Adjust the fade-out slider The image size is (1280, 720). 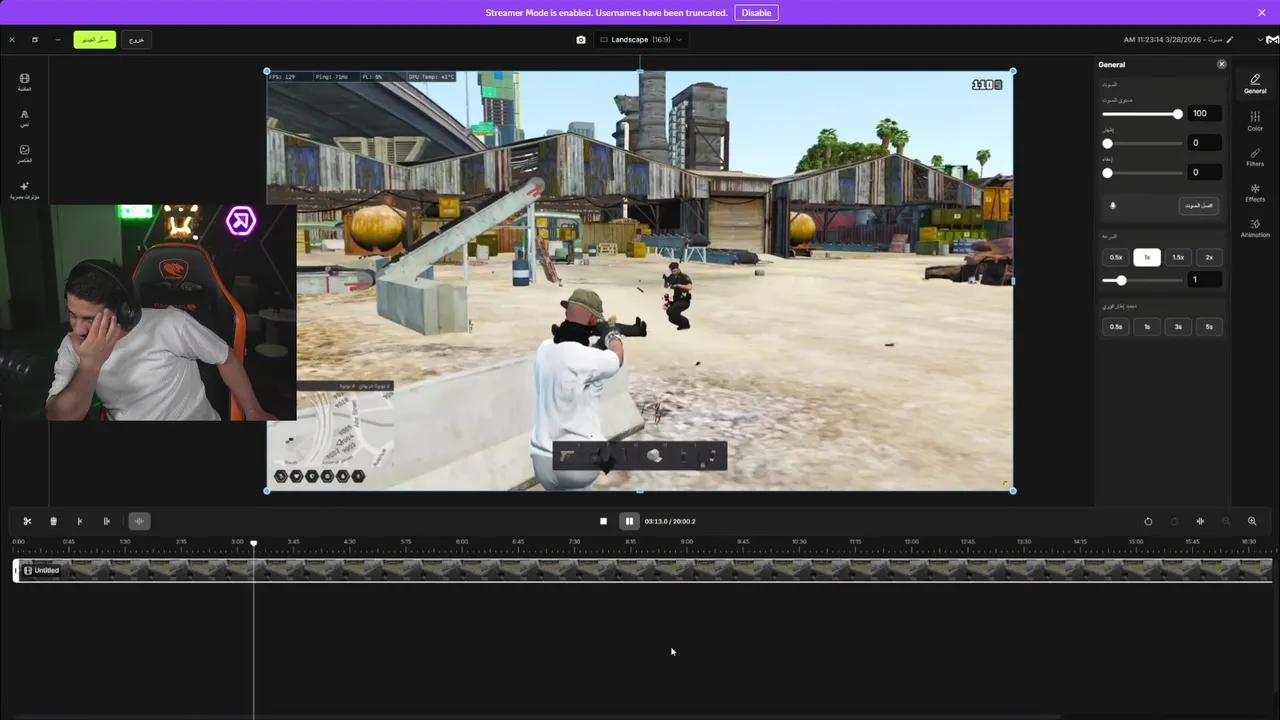(1142, 173)
